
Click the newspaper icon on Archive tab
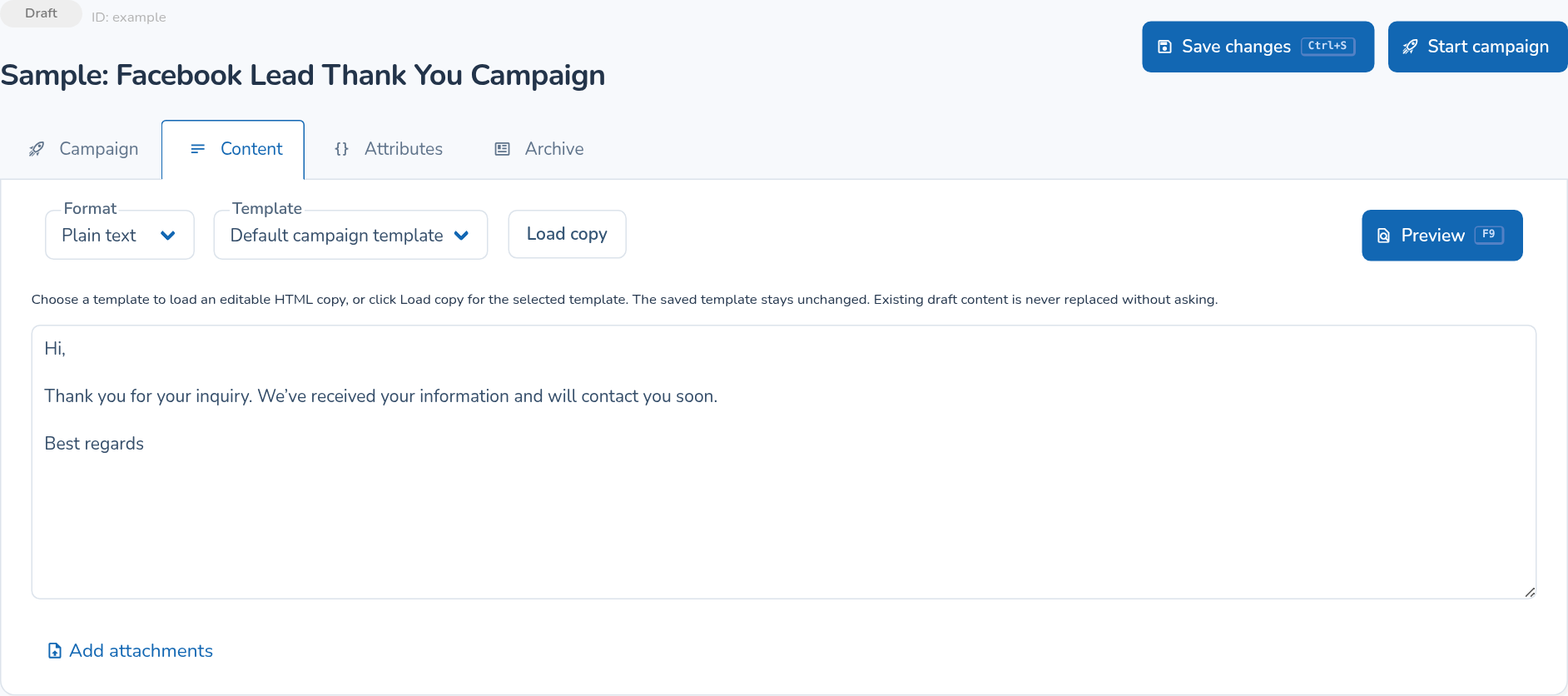[502, 149]
